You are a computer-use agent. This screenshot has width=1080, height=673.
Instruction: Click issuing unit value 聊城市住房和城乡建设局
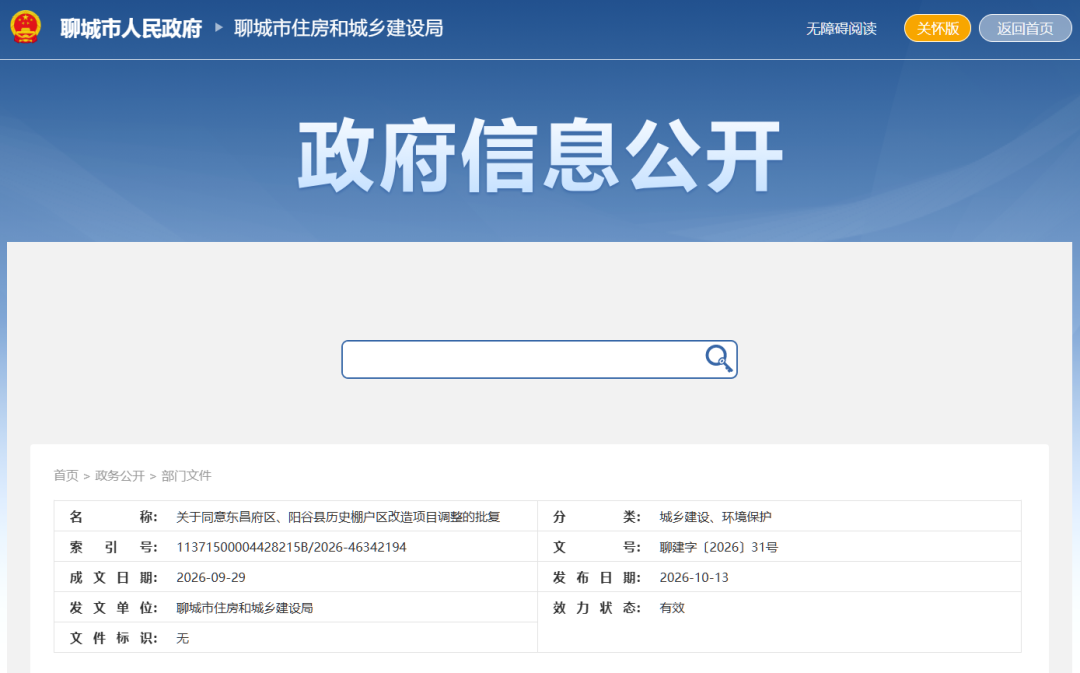coord(245,608)
